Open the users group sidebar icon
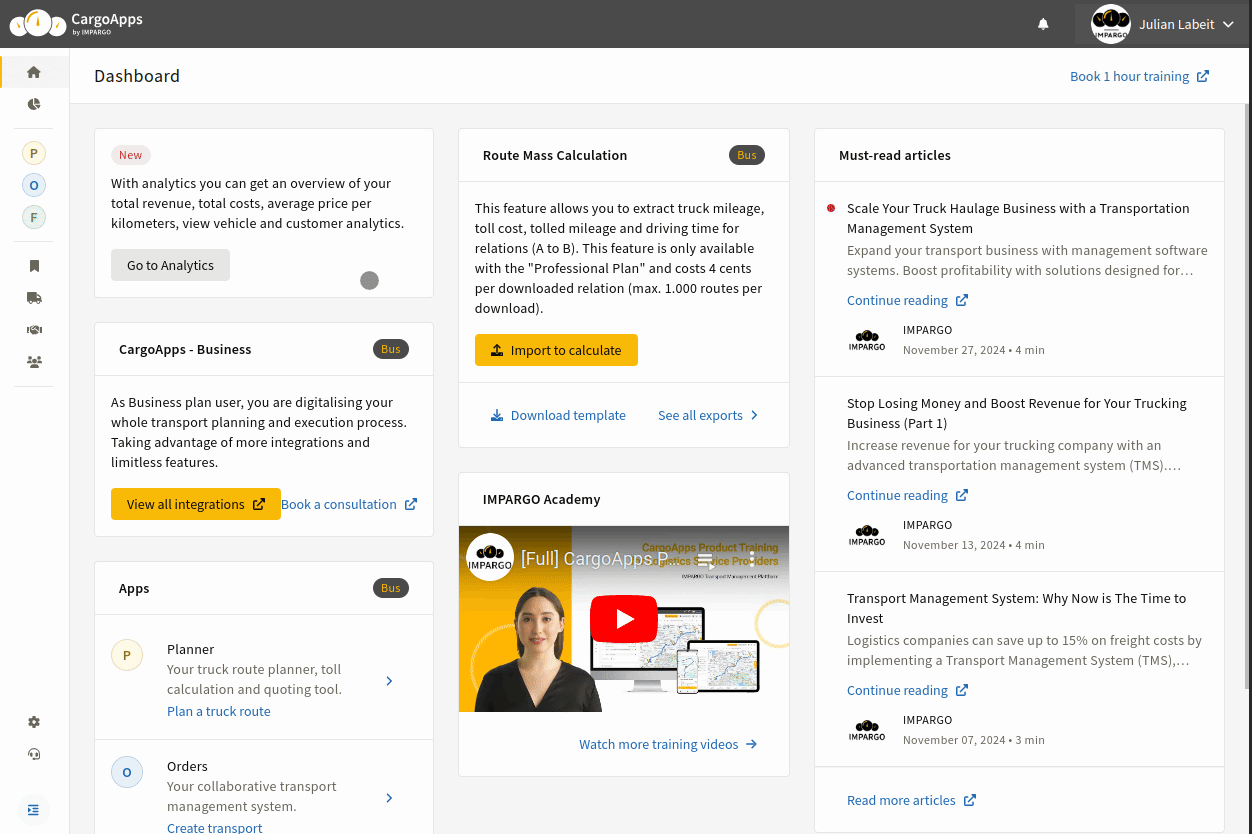Screen dimensions: 1252x834 (34, 362)
